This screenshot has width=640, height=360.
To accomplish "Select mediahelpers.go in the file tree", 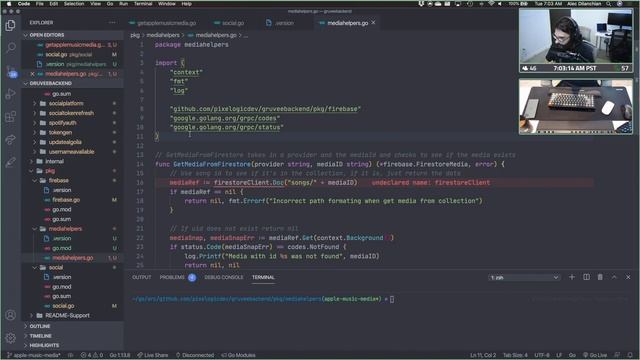I will [72, 258].
